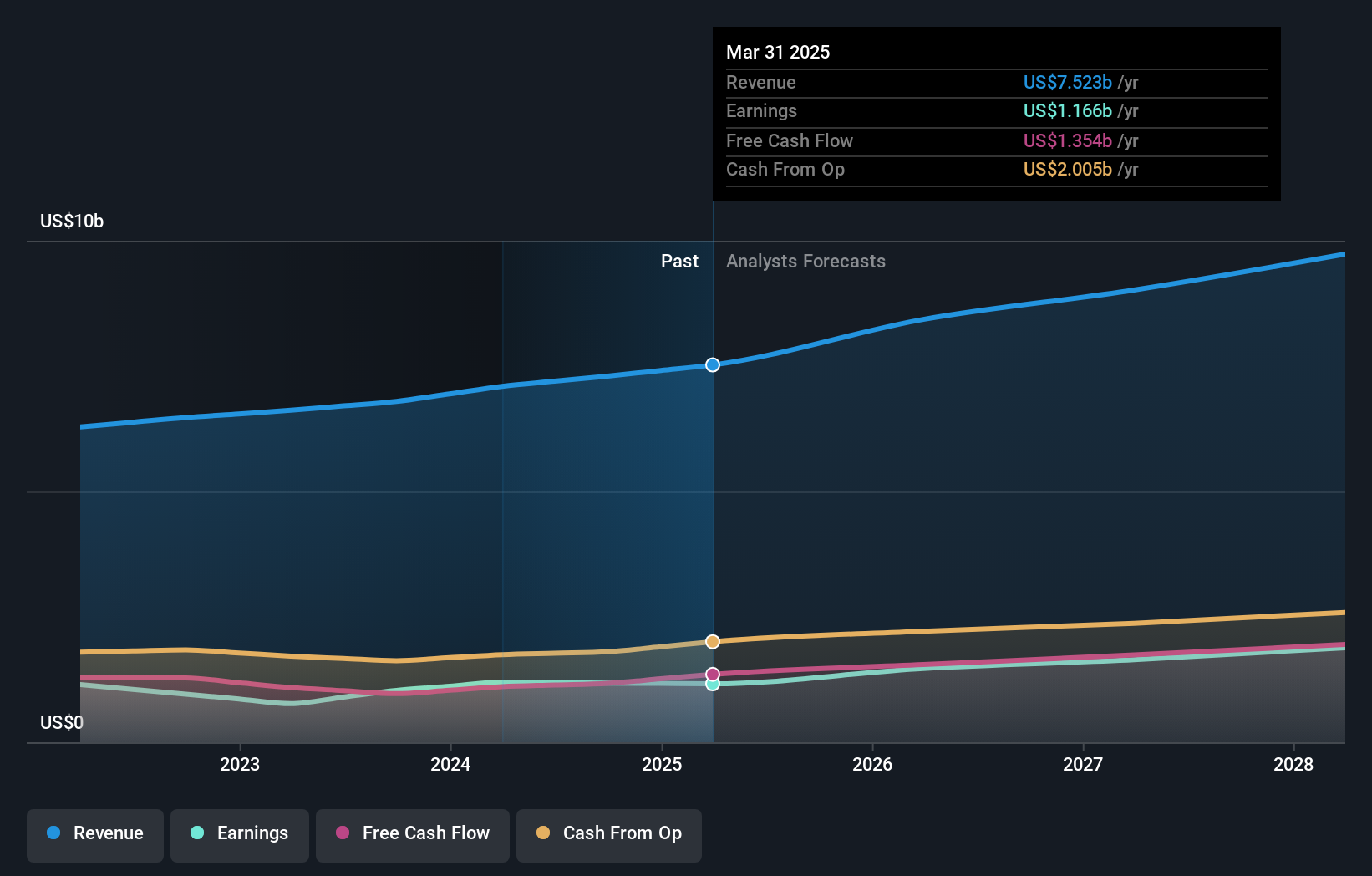Click the 2026 label on the x-axis
Screen dimensions: 1372x876
(872, 764)
